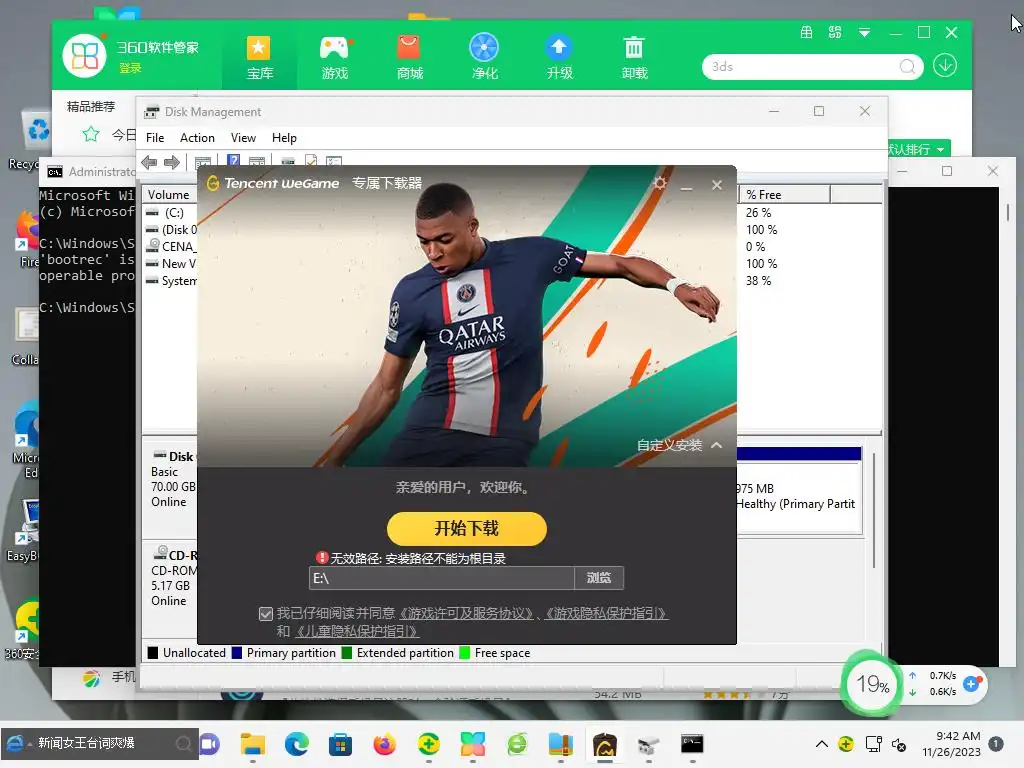Image resolution: width=1024 pixels, height=768 pixels.
Task: Open the Command Prompt taskbar icon
Action: point(692,744)
